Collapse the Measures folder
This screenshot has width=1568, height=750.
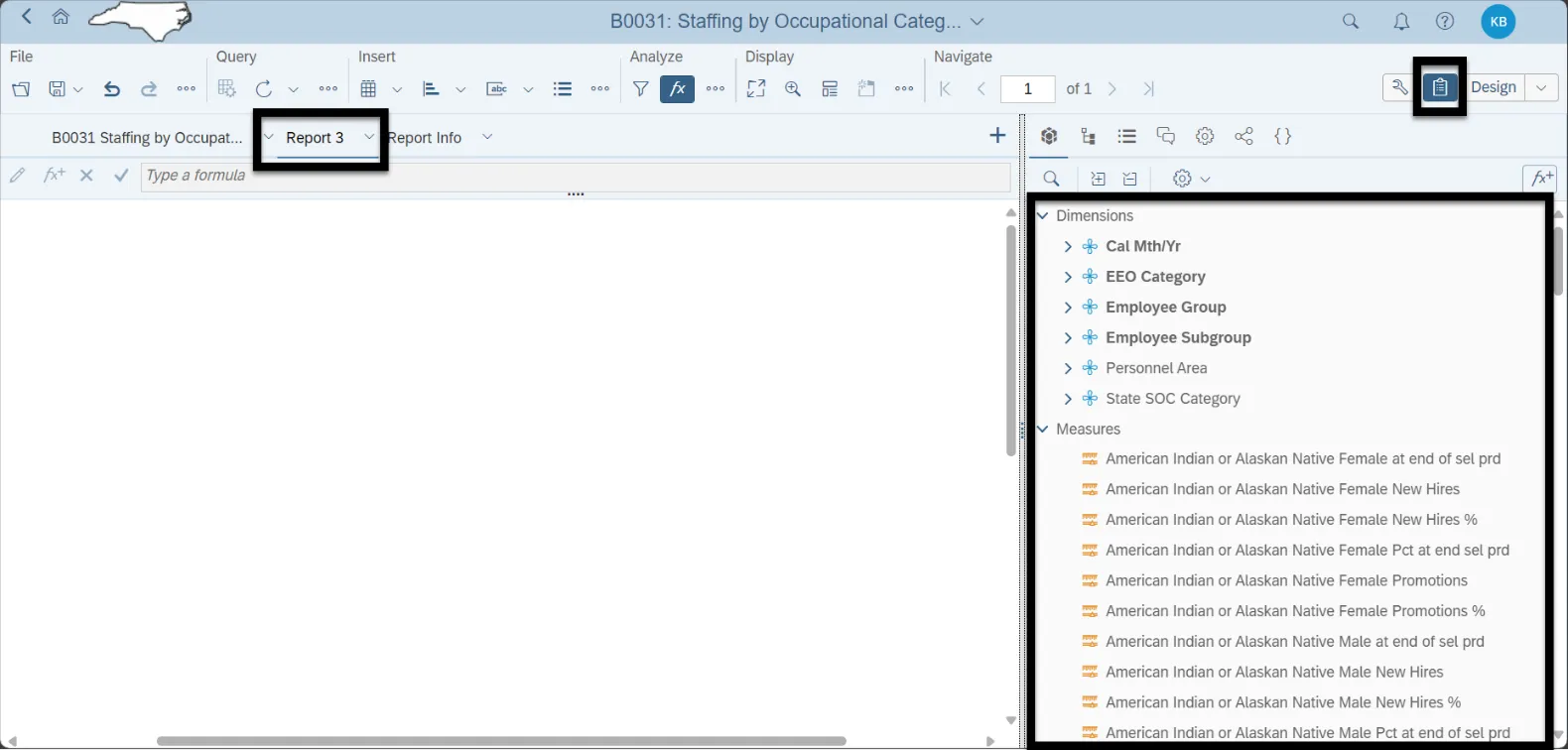point(1043,430)
